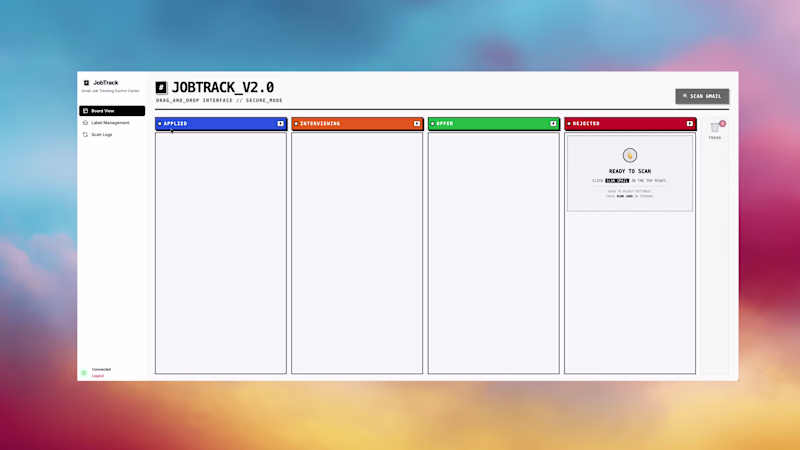Click the pointing-hand icon above READY TO SCAN
This screenshot has height=450, width=800.
tap(630, 155)
